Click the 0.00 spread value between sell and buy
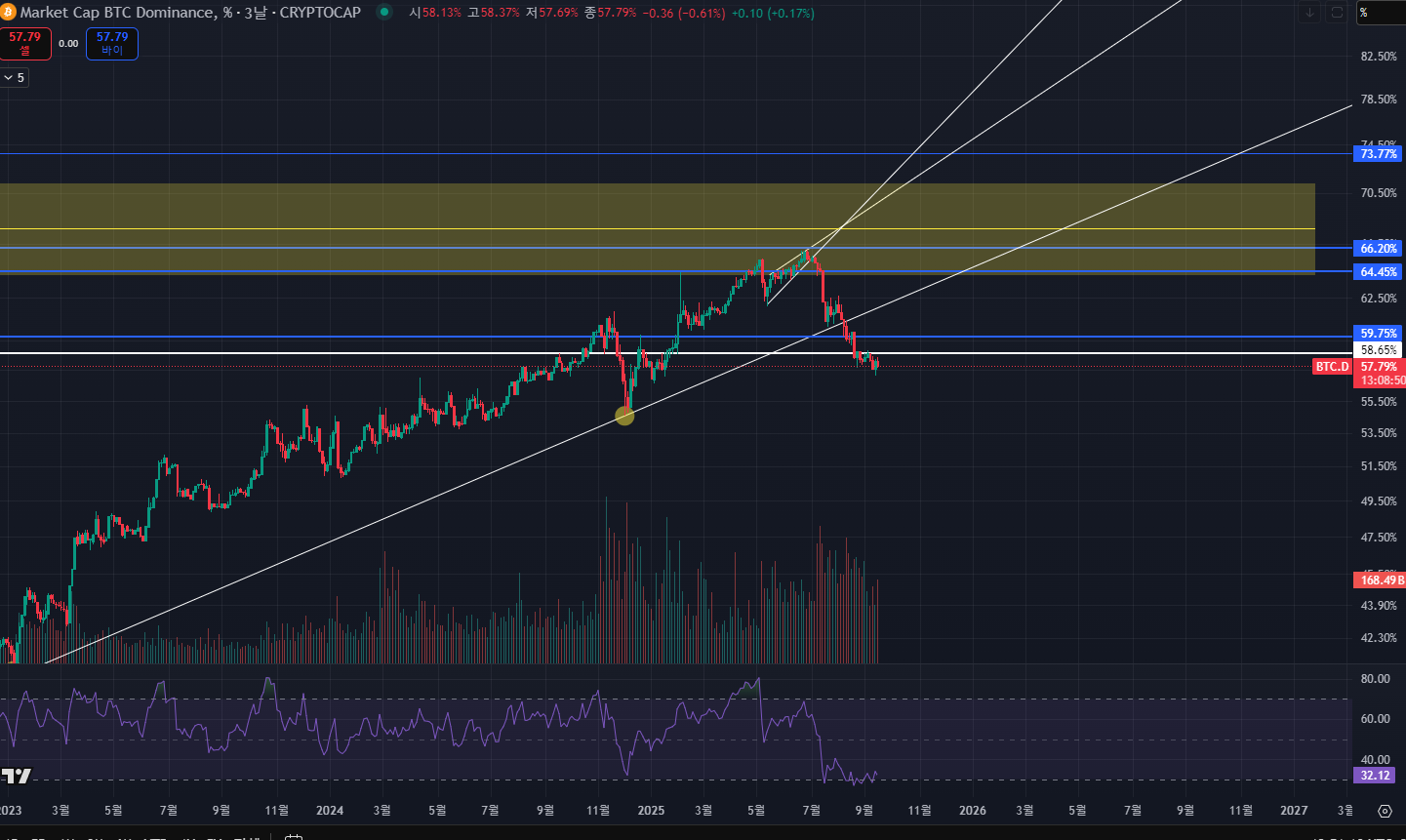Viewport: 1406px width, 840px height. coord(68,44)
